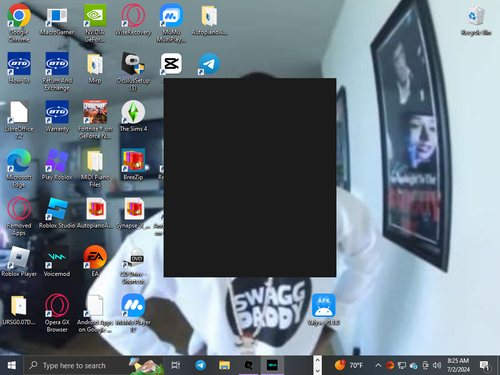Open the 70°F weather widget

(x=349, y=365)
